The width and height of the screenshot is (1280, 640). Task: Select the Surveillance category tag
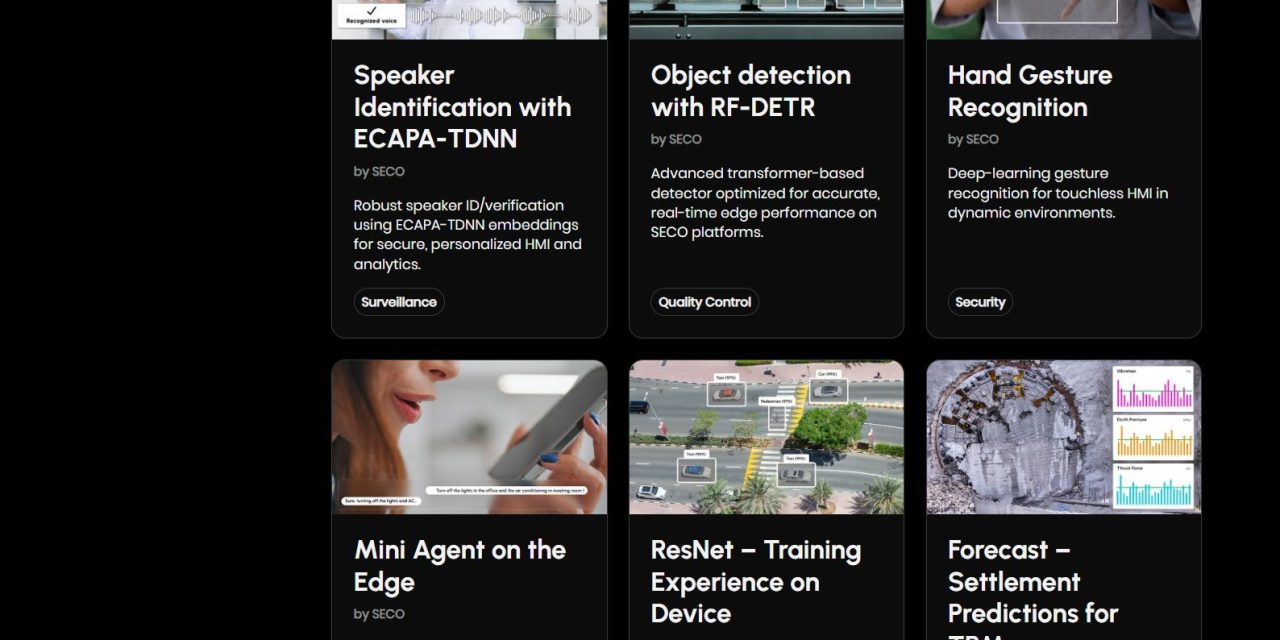coord(399,301)
